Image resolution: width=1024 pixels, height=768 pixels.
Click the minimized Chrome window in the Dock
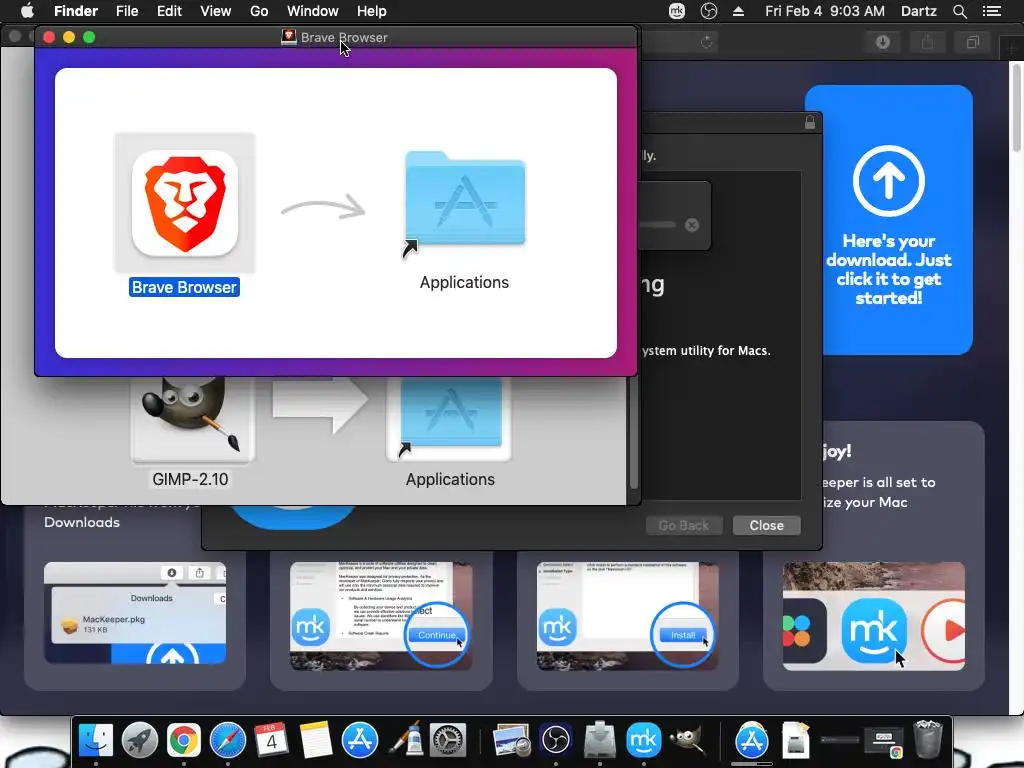pos(884,743)
